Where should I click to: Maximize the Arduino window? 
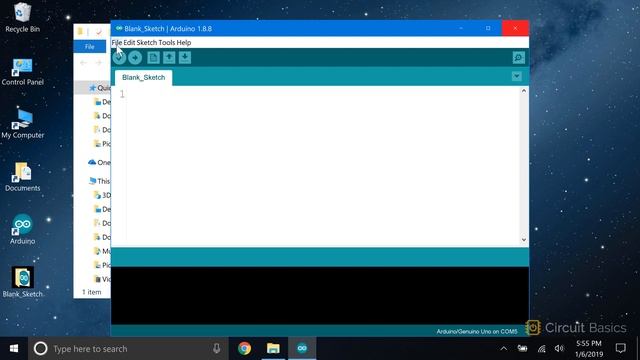(488, 28)
